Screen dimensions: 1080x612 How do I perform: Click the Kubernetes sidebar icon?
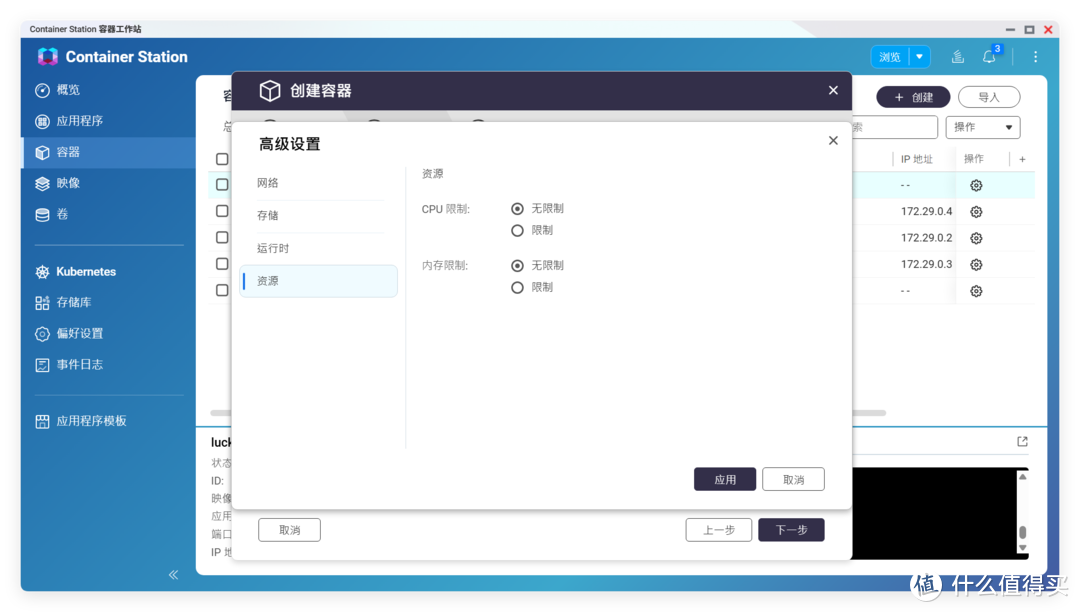[x=42, y=272]
